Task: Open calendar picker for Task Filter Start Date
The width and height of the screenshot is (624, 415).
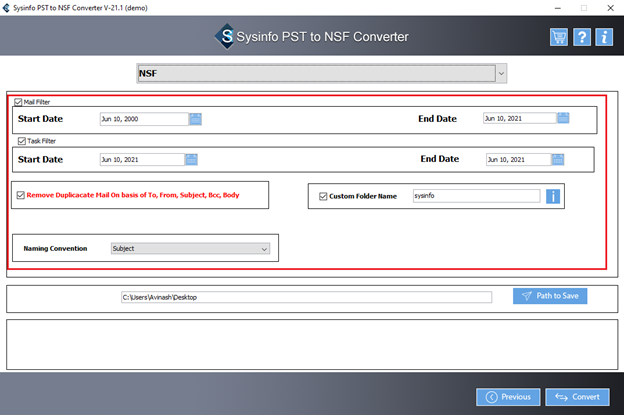Action: pos(191,160)
